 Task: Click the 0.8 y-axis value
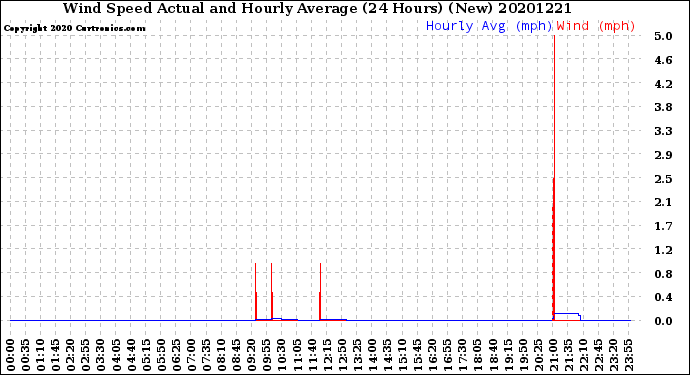point(663,273)
